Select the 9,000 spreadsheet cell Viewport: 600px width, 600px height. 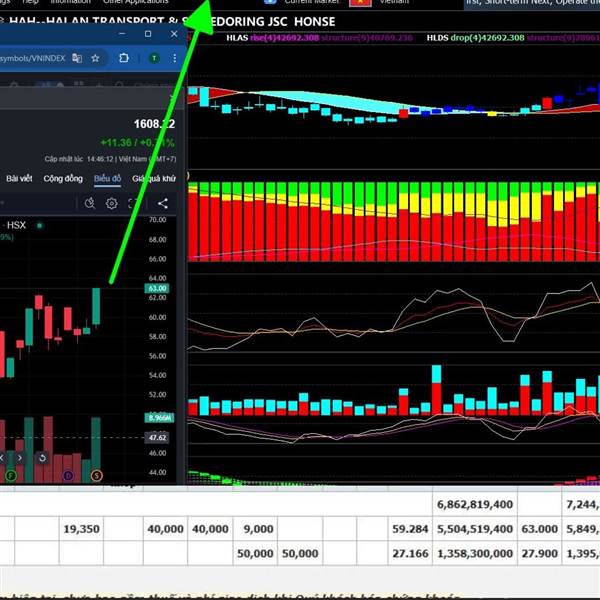(255, 529)
